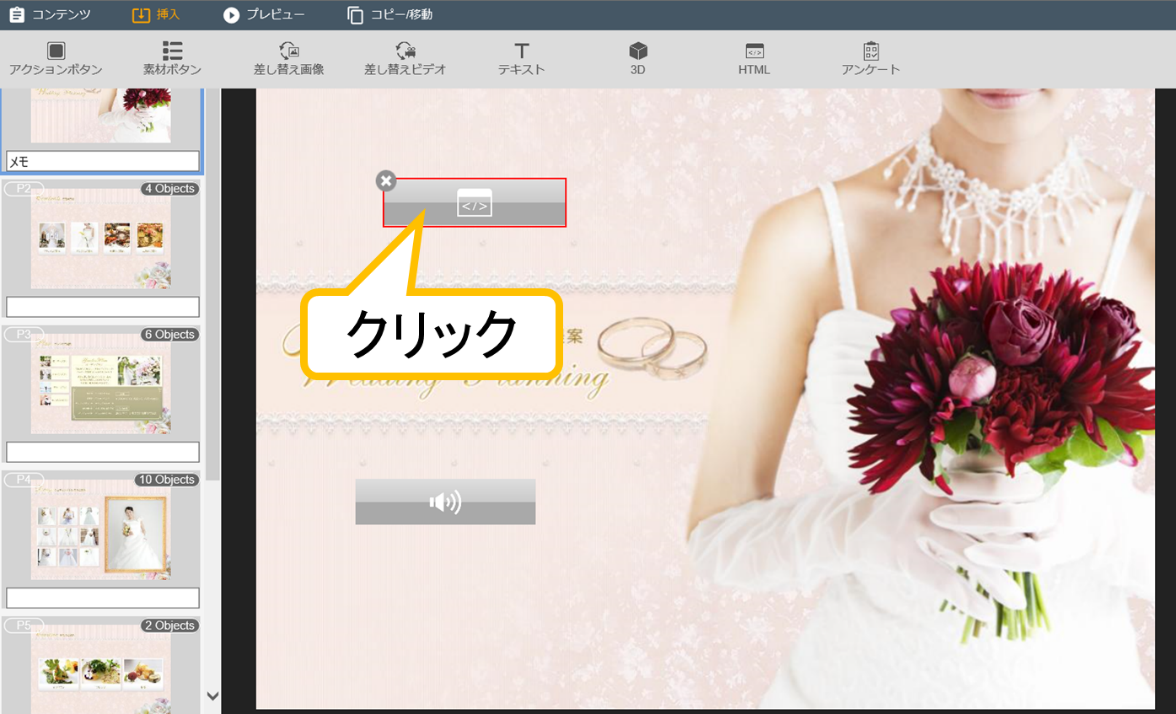Select page P4 thumbnail with 10 Objects
Screen dimensions: 1176x714
coord(101,529)
